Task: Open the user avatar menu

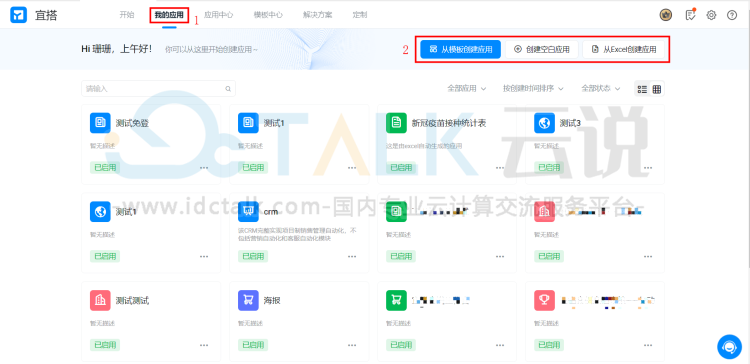Action: tap(665, 15)
